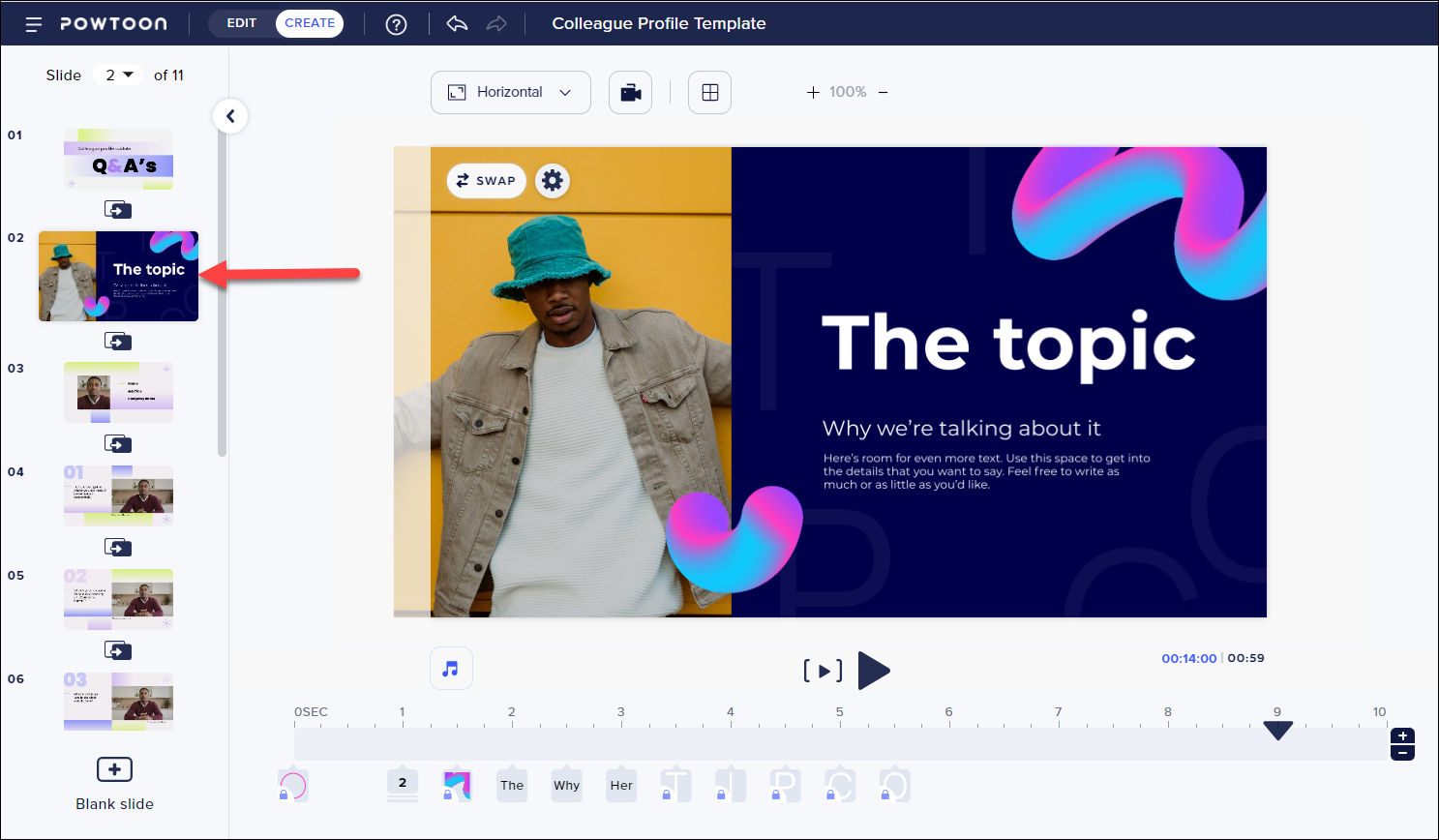This screenshot has height=840, width=1439.
Task: Toggle the grid view icon
Action: (x=709, y=93)
